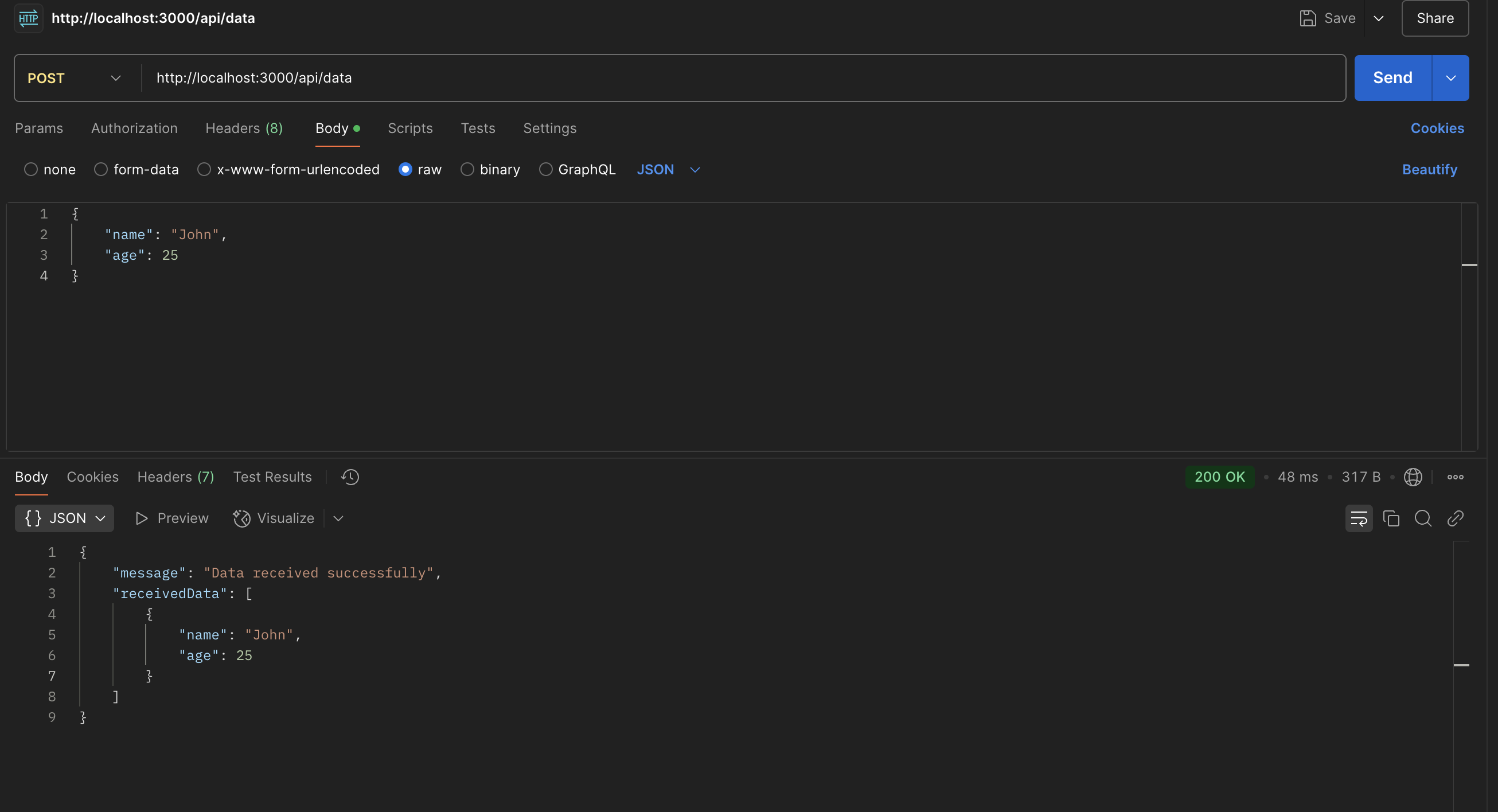The width and height of the screenshot is (1498, 812).
Task: Click the 48 ms response time
Action: click(x=1298, y=477)
